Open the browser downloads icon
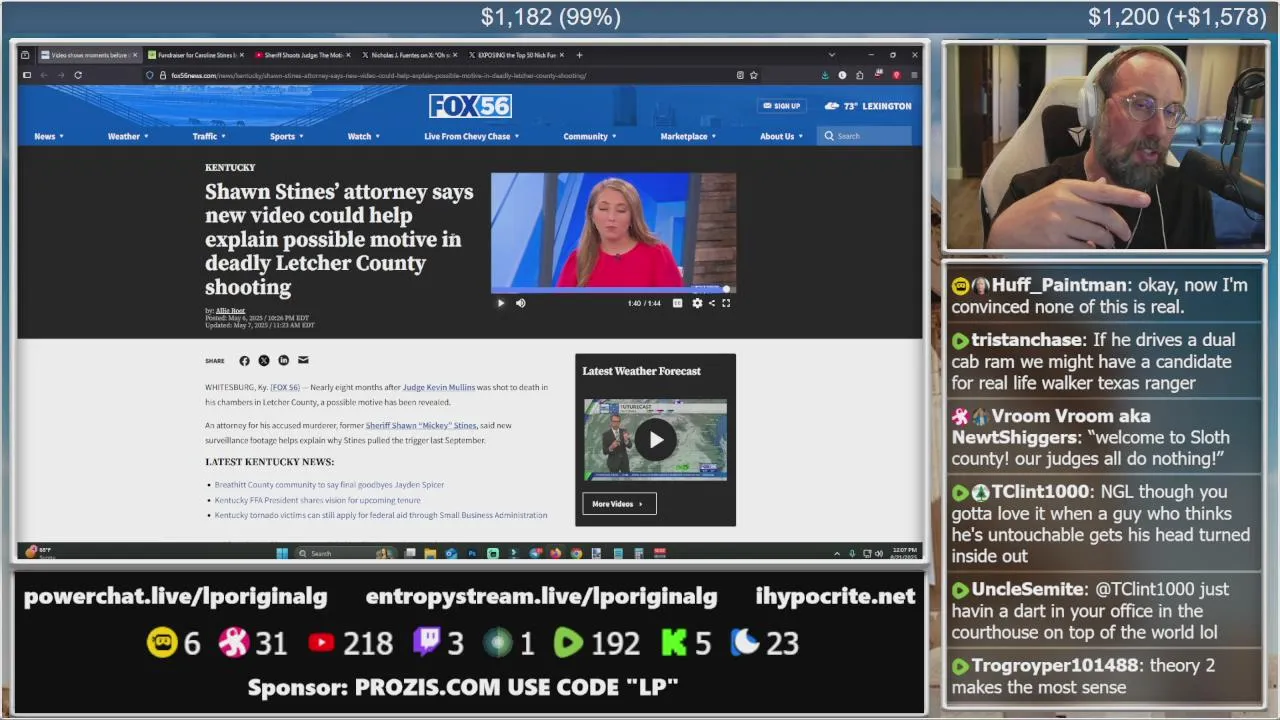Viewport: 1280px width, 720px height. (x=825, y=75)
